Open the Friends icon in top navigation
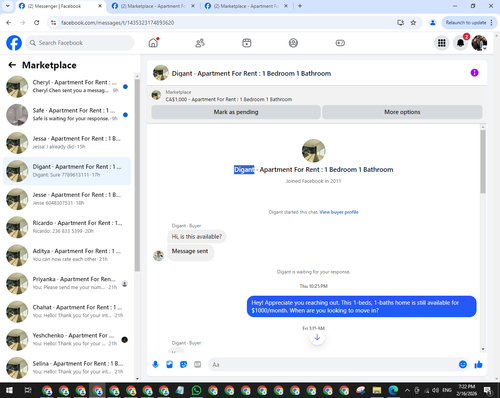 coord(200,43)
